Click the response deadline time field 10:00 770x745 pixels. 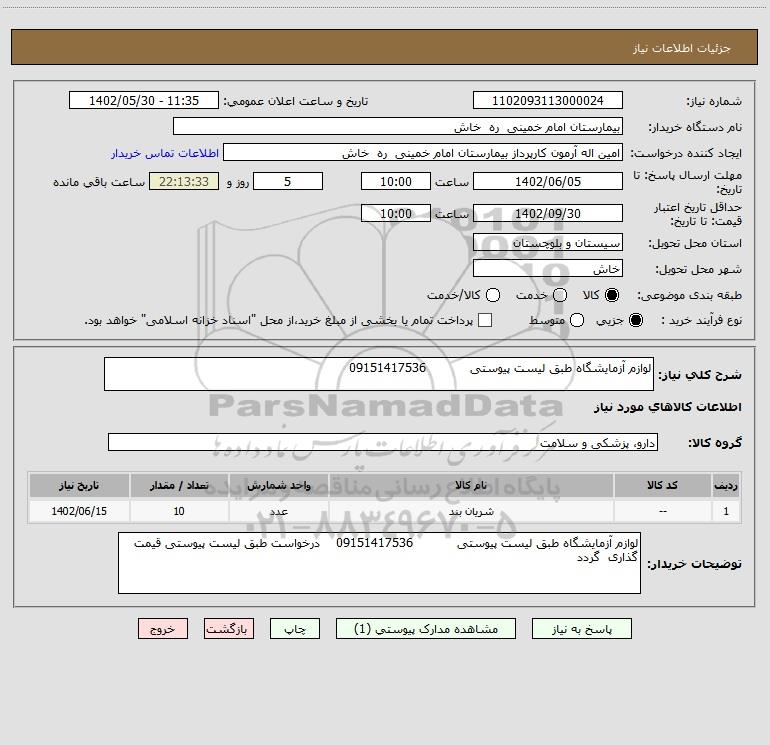click(396, 181)
